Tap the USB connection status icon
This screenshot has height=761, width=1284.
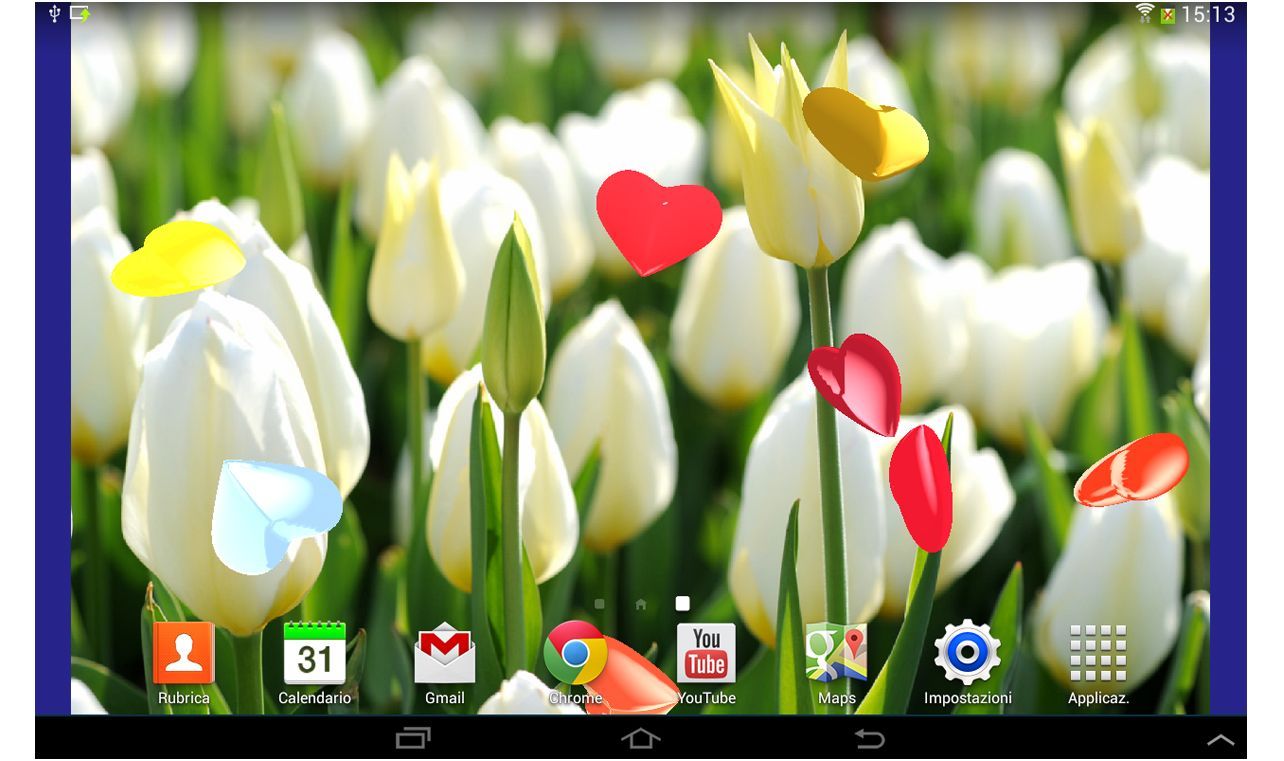[55, 14]
